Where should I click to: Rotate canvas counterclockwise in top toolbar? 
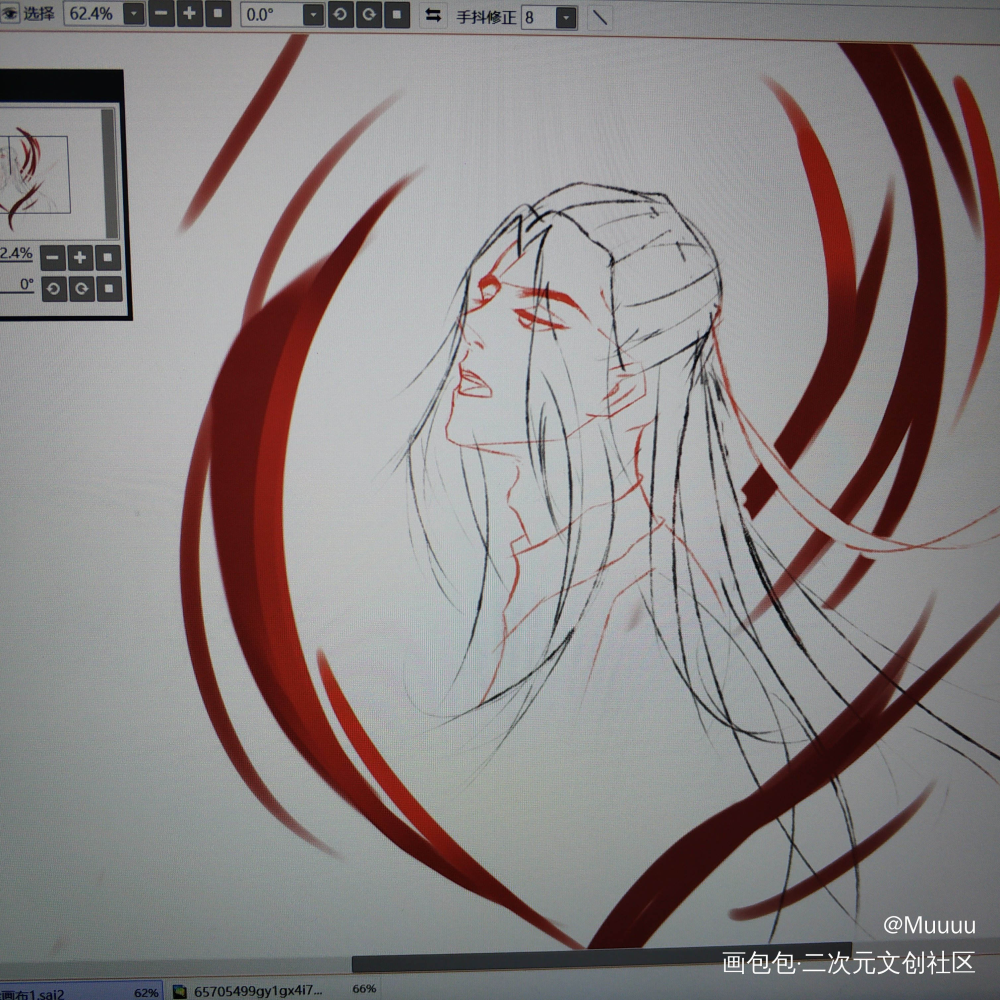341,15
